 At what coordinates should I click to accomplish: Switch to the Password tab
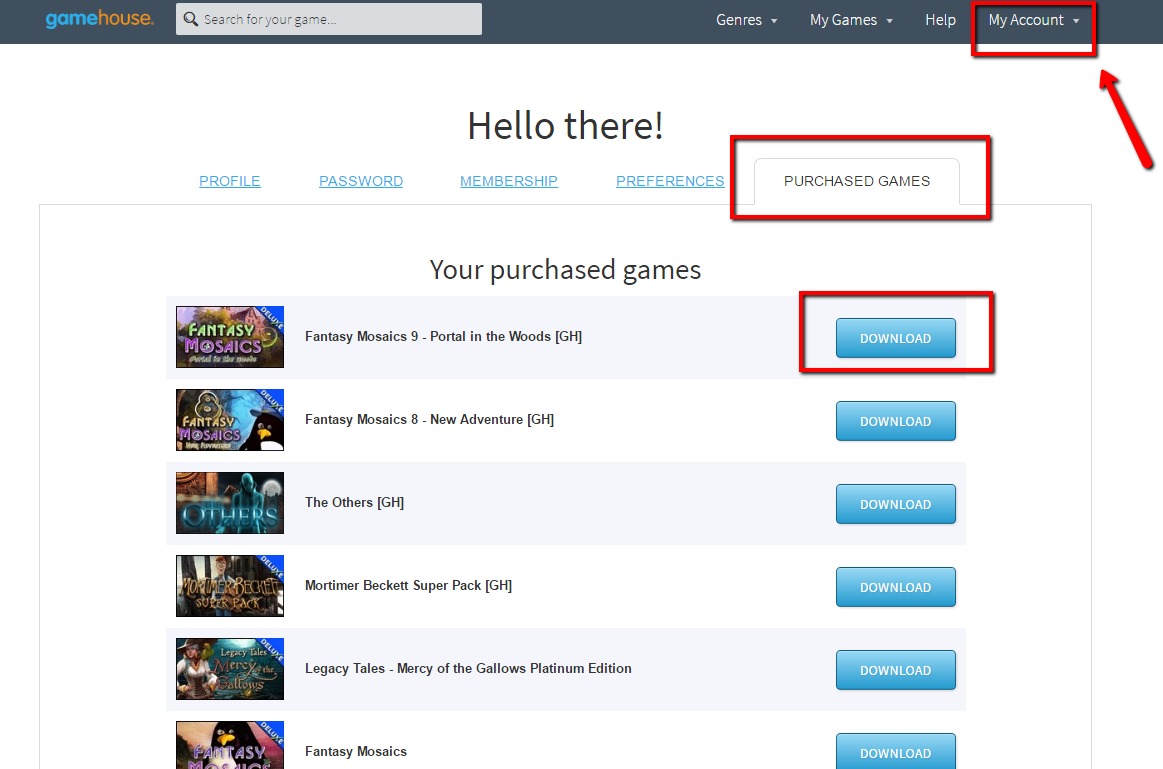tap(360, 181)
